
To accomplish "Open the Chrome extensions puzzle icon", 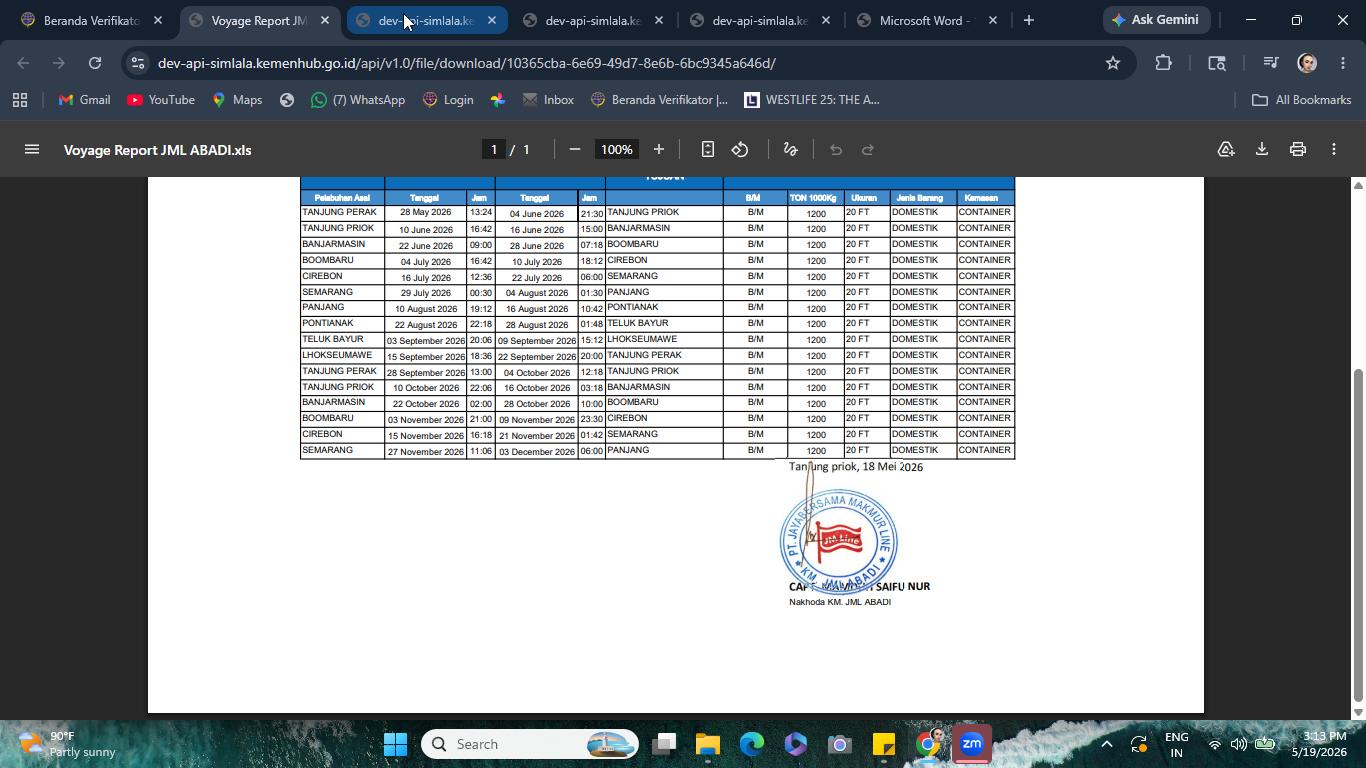I will pyautogui.click(x=1163, y=63).
